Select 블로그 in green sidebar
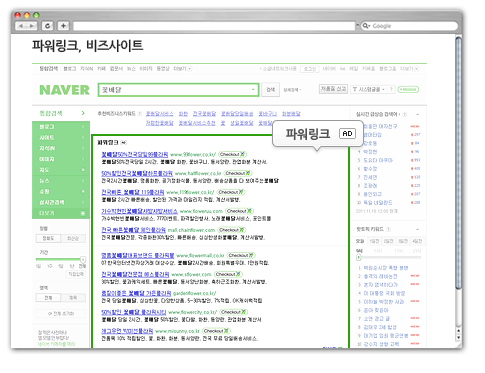Image resolution: width=485 pixels, height=373 pixels. click(61, 127)
